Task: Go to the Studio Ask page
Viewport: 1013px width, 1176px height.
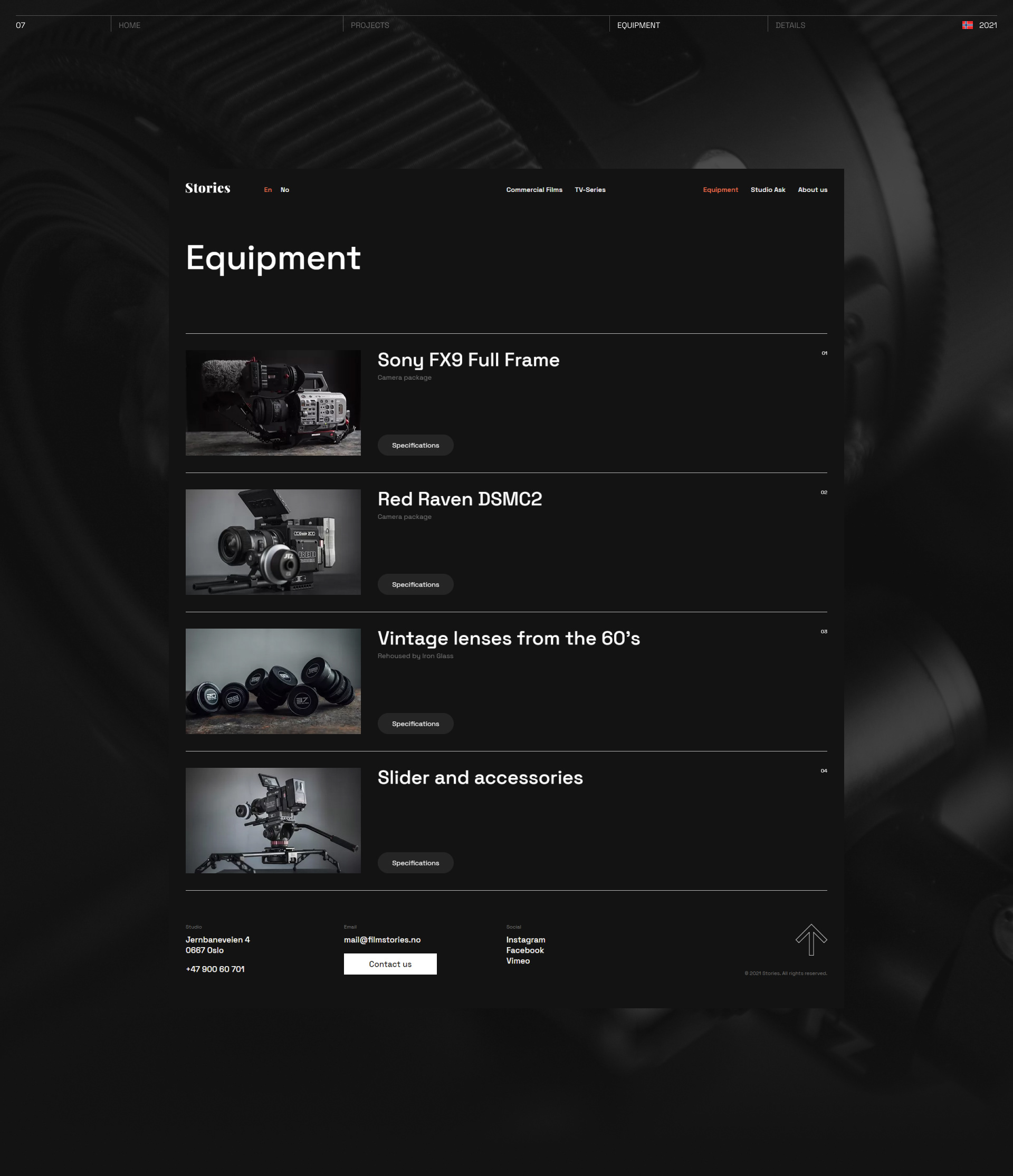Action: point(767,189)
